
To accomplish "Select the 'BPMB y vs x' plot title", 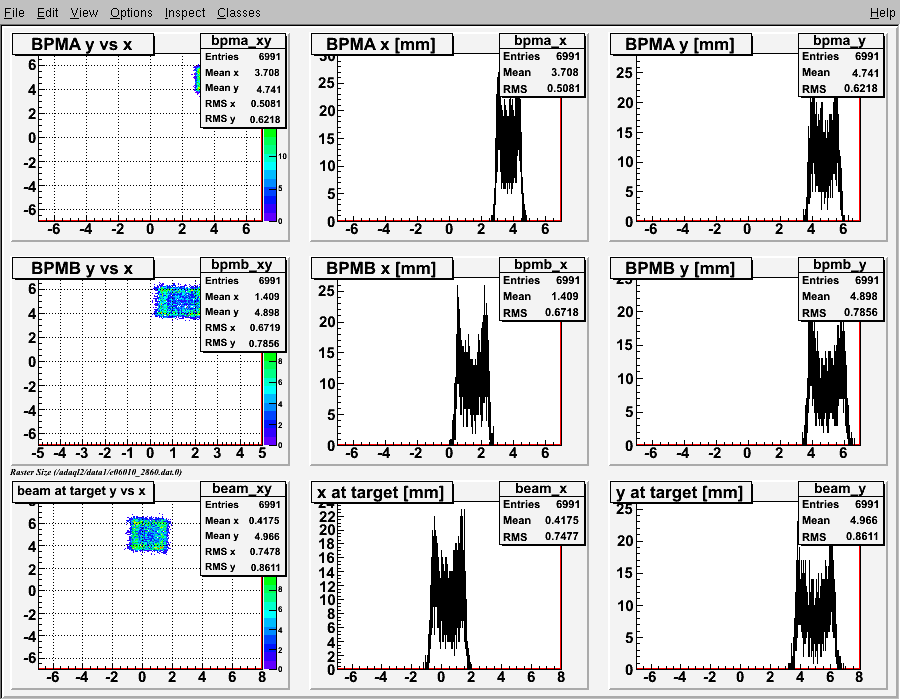I will [x=83, y=269].
